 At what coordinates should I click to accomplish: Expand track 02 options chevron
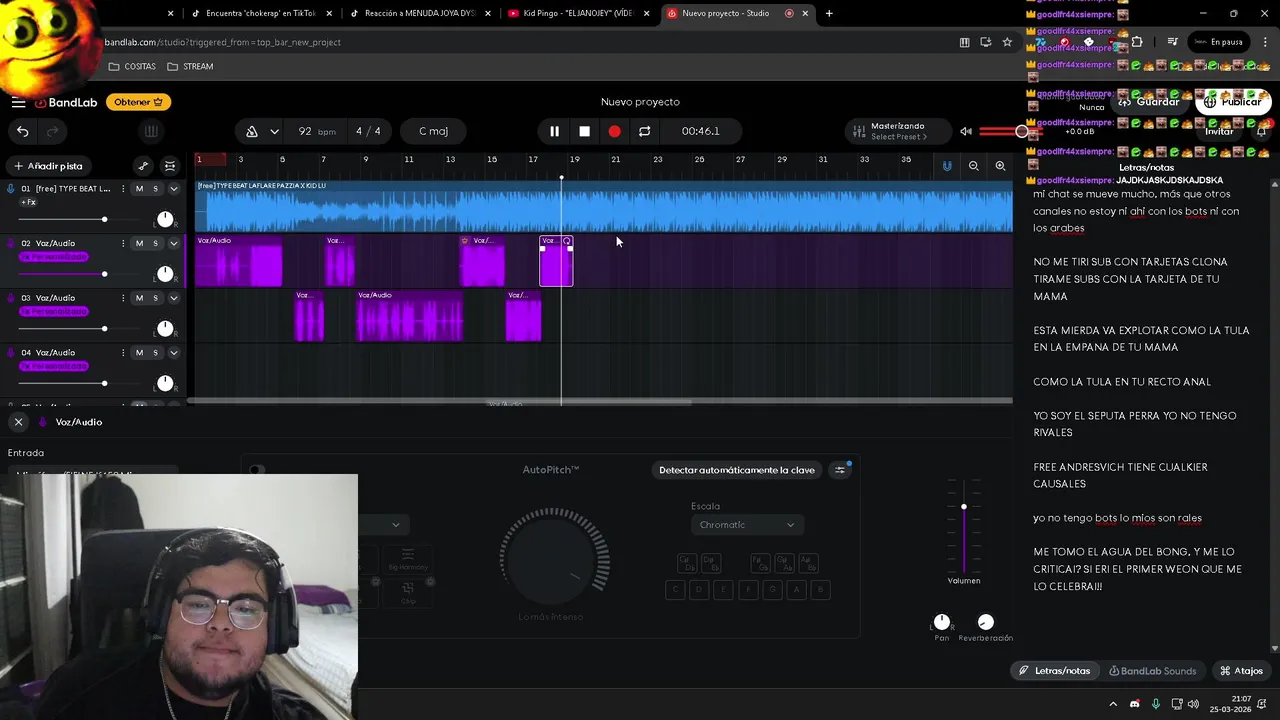[x=173, y=243]
